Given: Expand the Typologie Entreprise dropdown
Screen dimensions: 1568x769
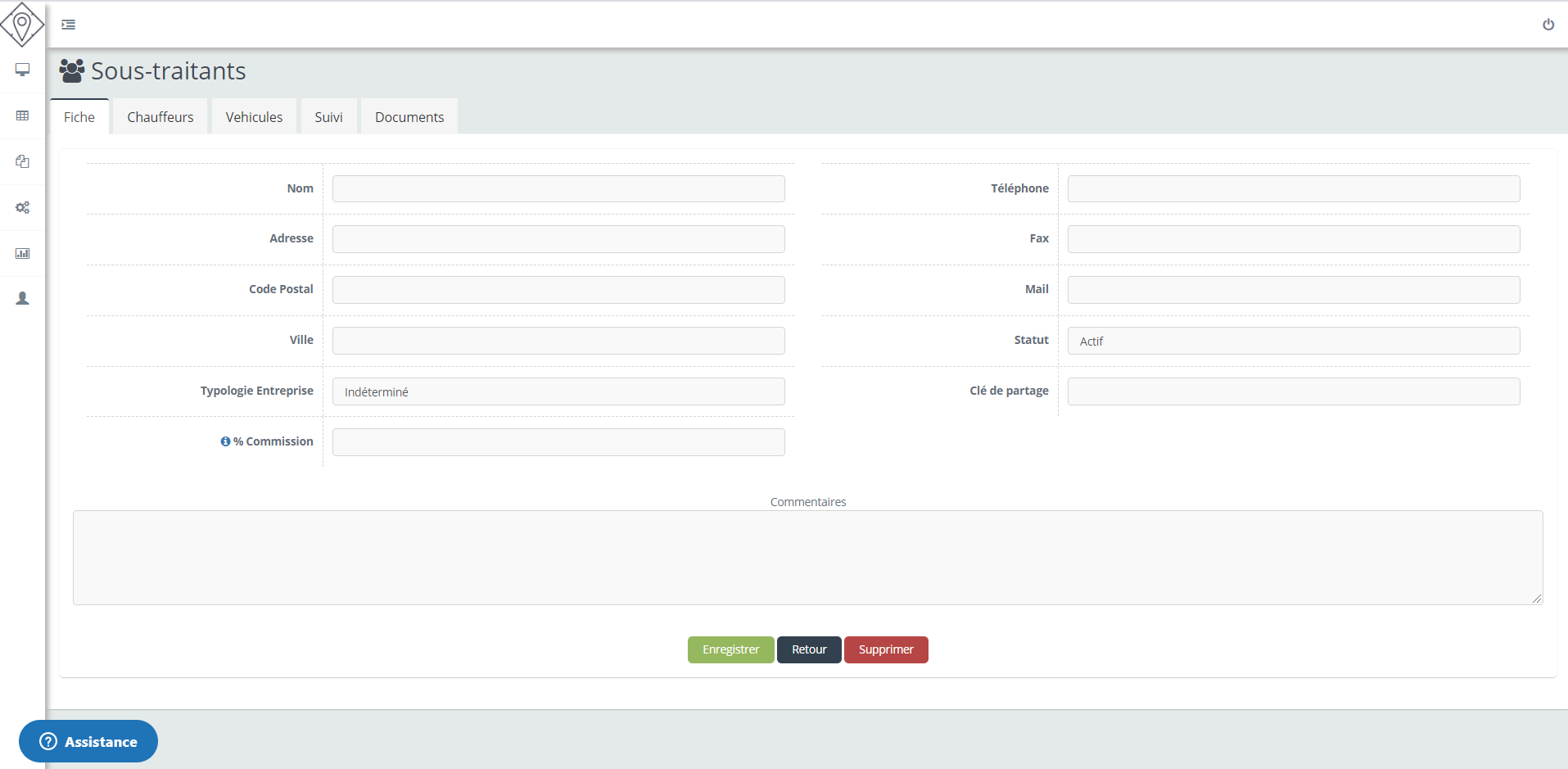Looking at the screenshot, I should (x=558, y=391).
